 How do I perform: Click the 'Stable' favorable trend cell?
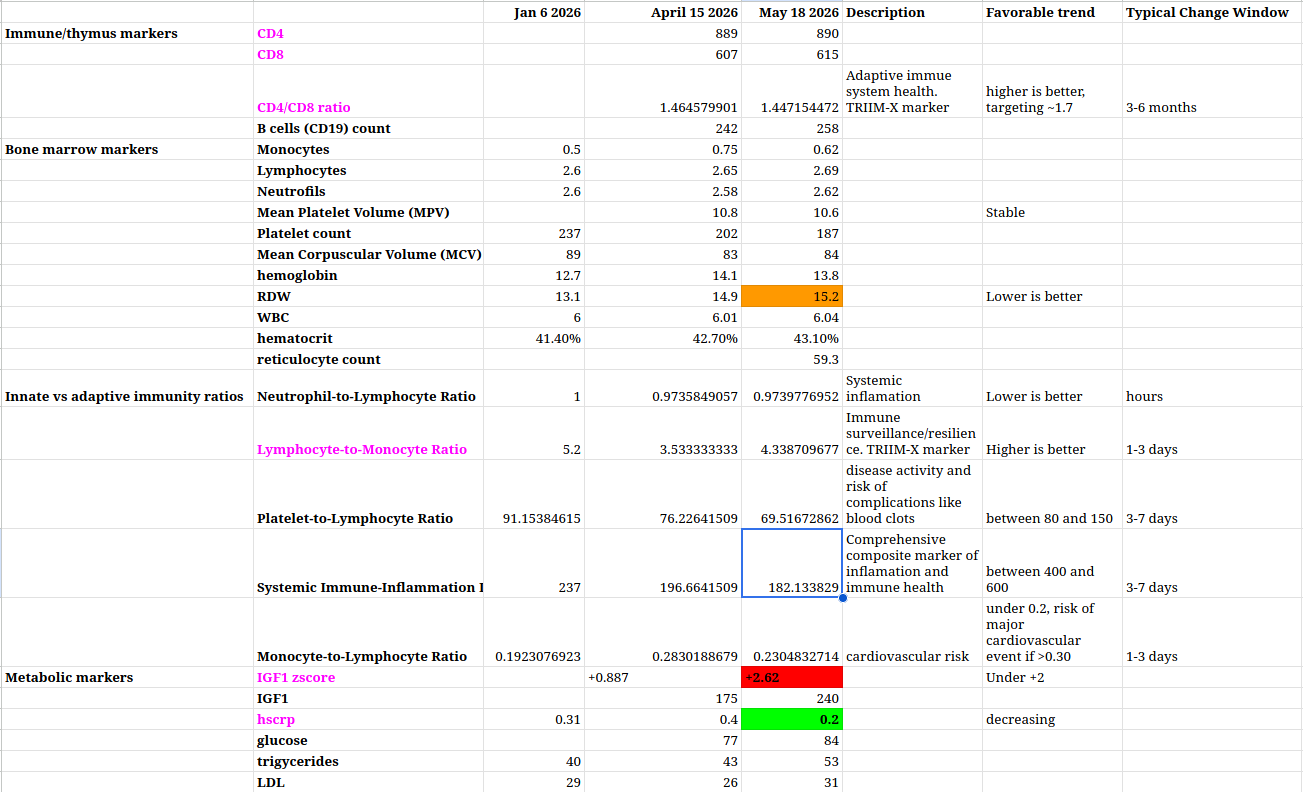coord(1052,212)
